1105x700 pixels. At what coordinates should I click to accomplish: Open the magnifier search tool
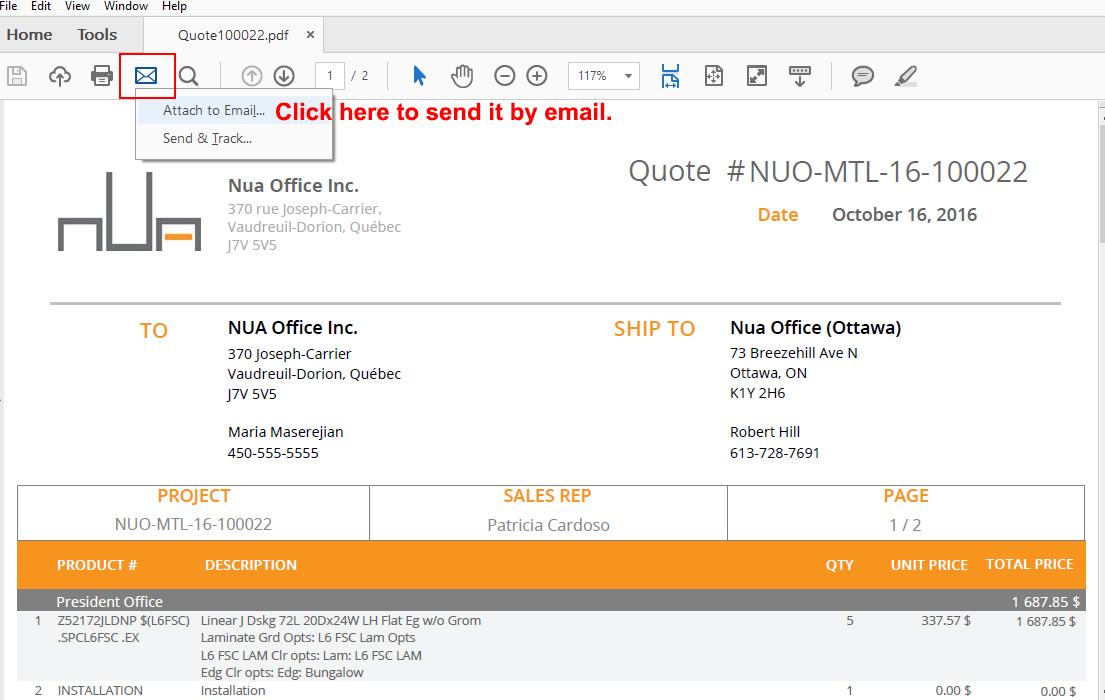[x=188, y=76]
